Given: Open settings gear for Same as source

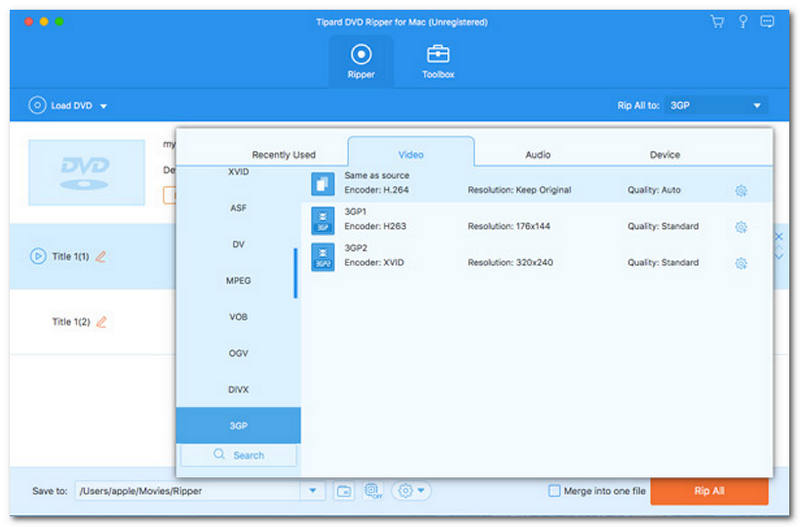Looking at the screenshot, I should click(x=741, y=190).
